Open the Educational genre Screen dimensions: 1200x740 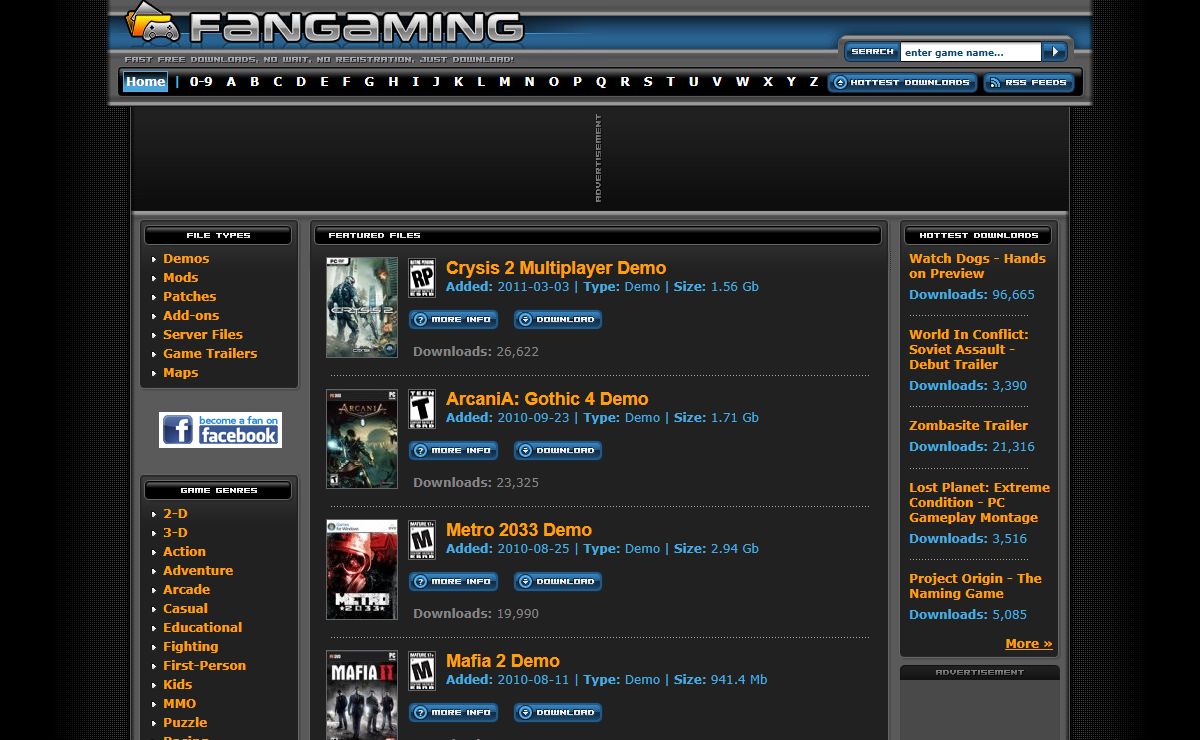click(x=203, y=627)
